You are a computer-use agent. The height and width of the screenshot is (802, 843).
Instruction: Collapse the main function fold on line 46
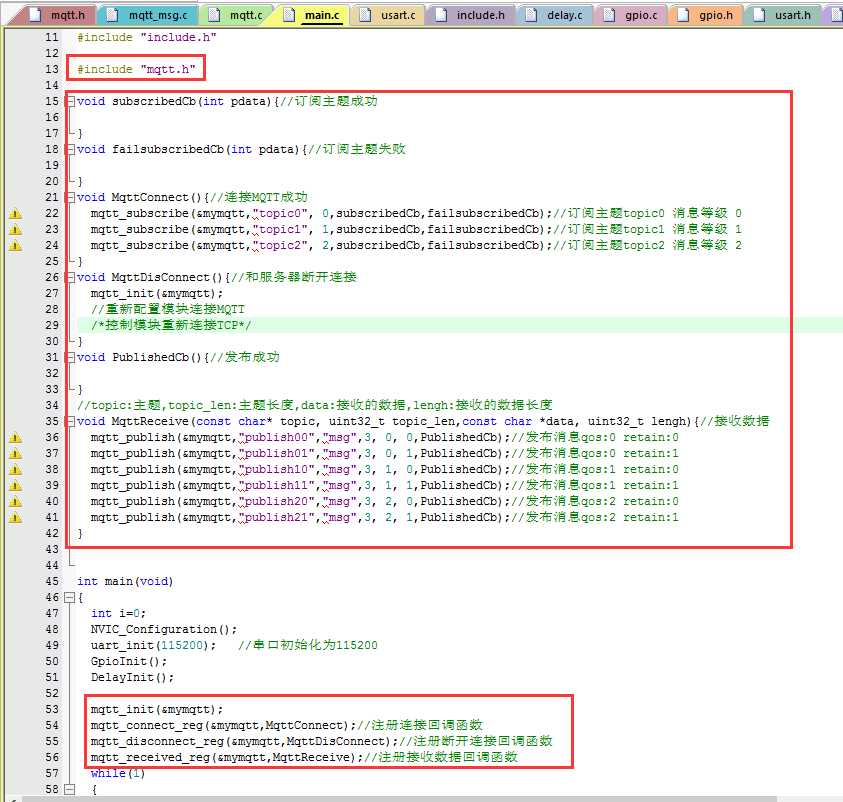click(69, 597)
